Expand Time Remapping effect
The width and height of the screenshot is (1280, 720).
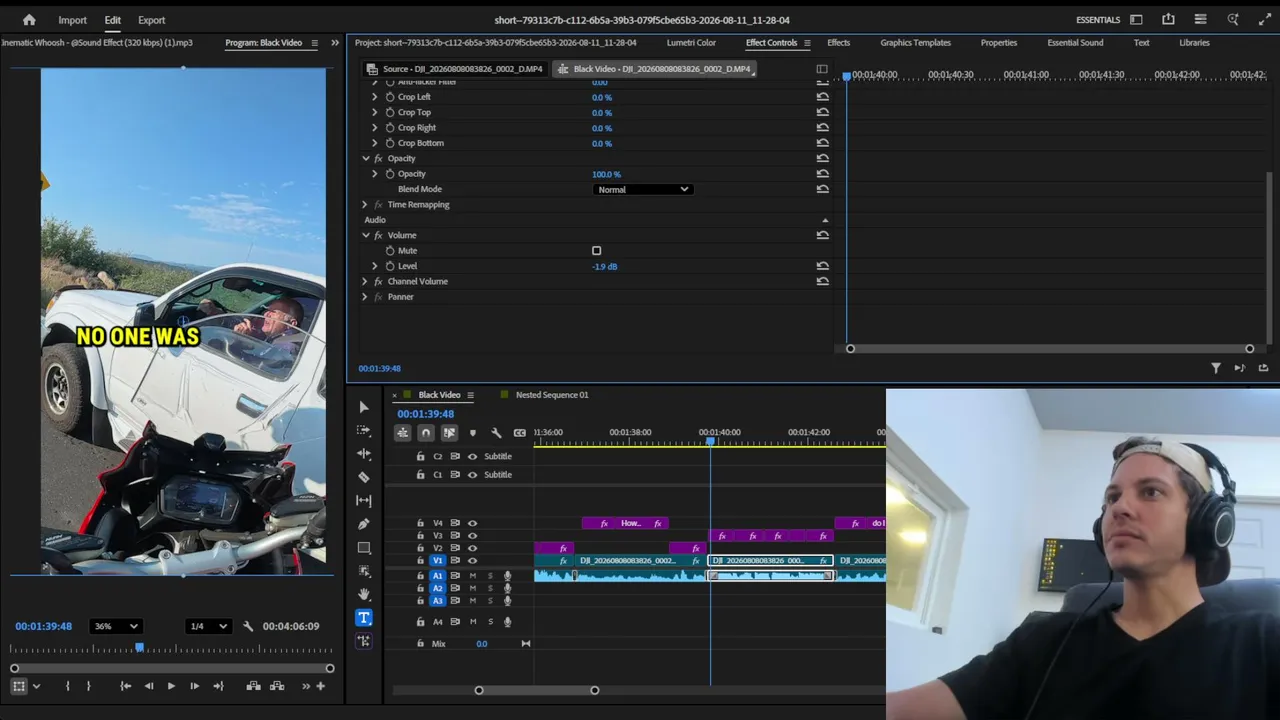point(365,205)
